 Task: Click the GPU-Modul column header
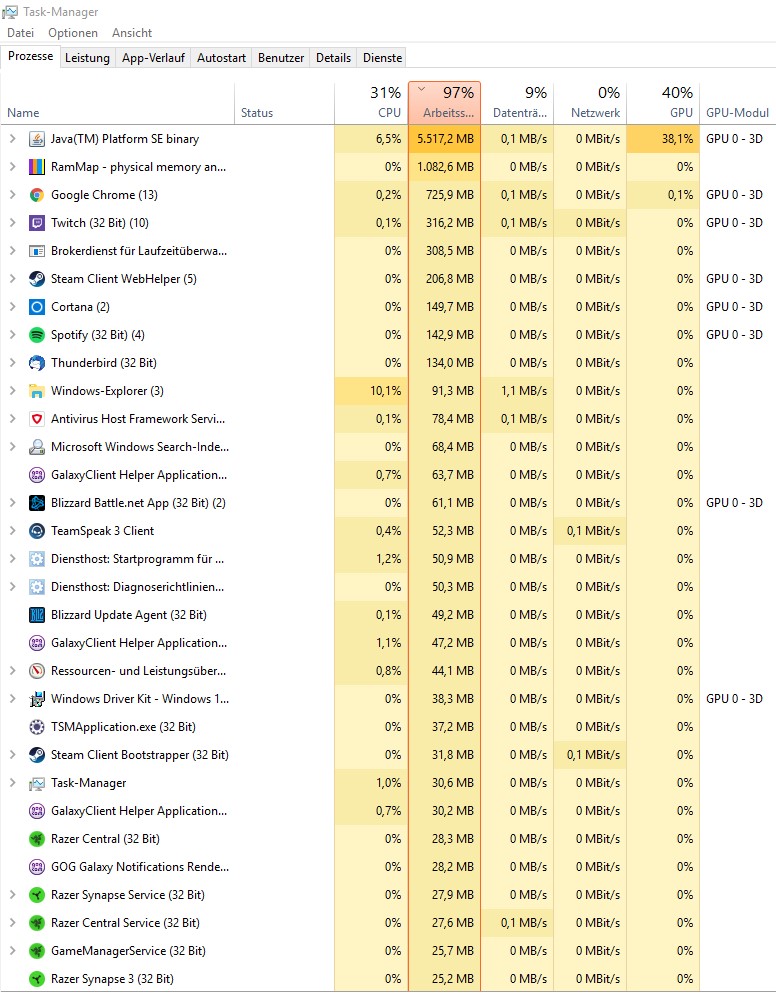[x=738, y=103]
